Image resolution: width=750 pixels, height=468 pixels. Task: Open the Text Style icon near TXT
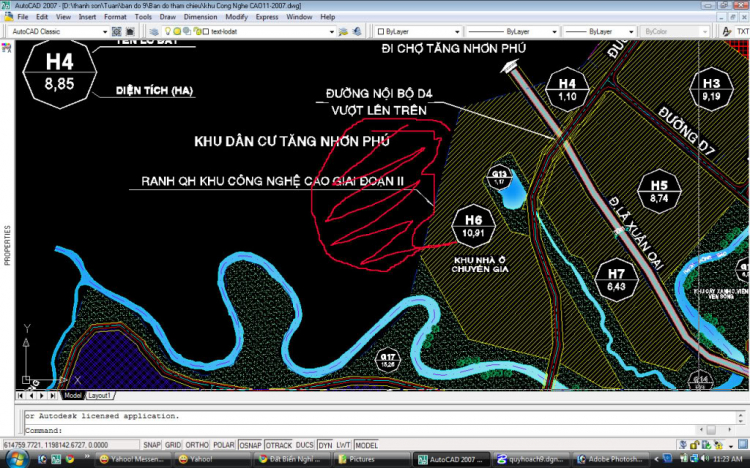tap(726, 32)
